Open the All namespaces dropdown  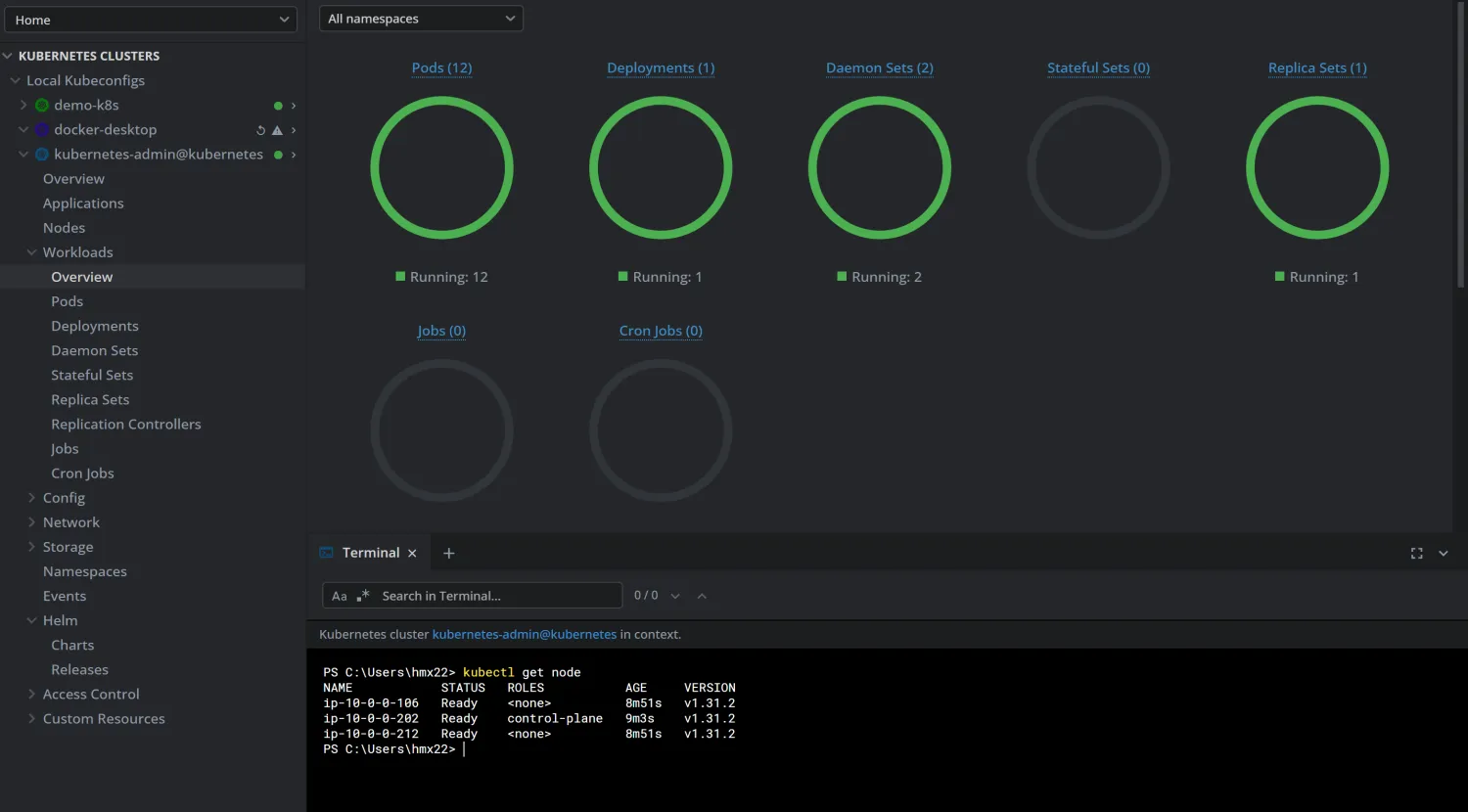421,19
